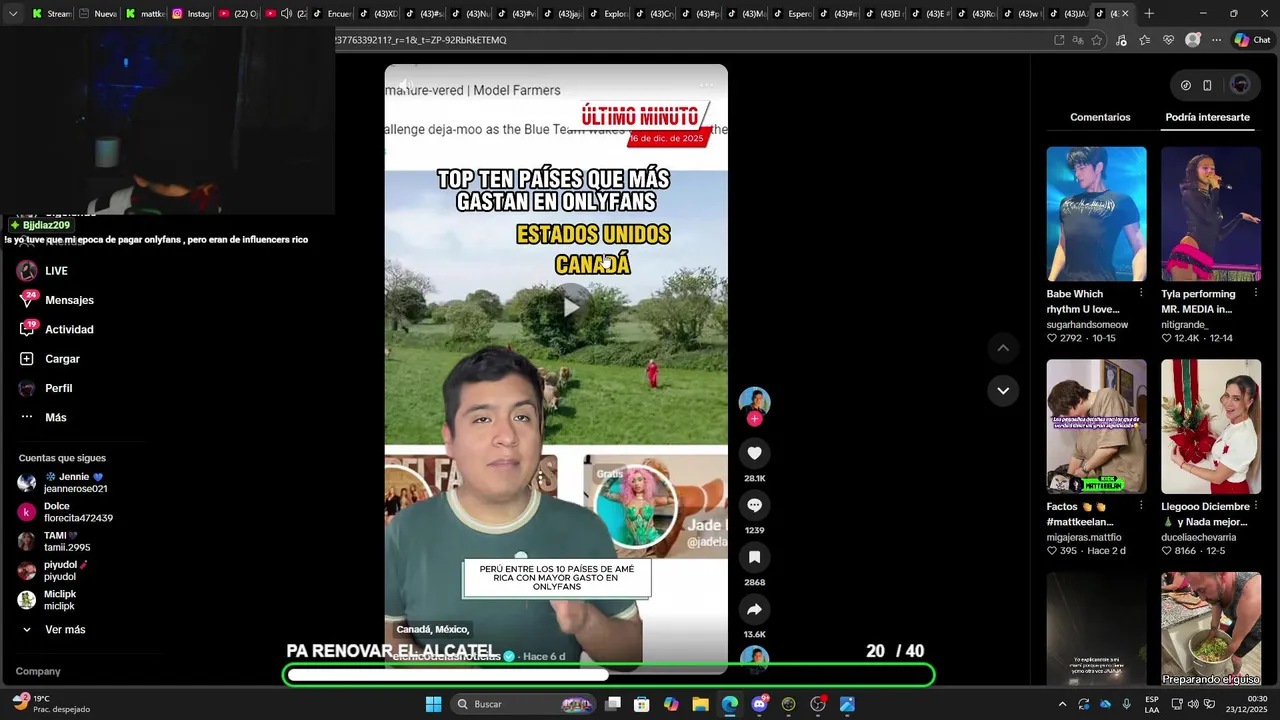Image resolution: width=1280 pixels, height=720 pixels.
Task: Open the Tyla performing MR. MEDIA thumbnail
Action: tap(1211, 214)
